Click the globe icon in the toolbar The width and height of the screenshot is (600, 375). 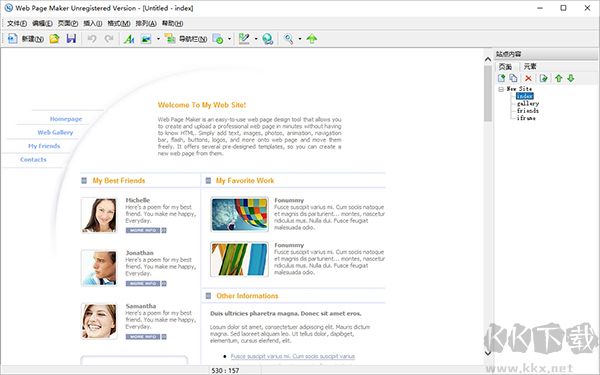coord(267,39)
